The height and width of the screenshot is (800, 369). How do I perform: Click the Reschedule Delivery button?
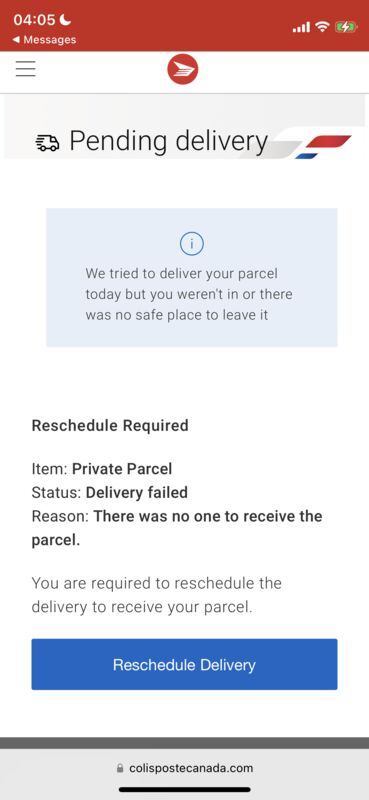(x=184, y=664)
